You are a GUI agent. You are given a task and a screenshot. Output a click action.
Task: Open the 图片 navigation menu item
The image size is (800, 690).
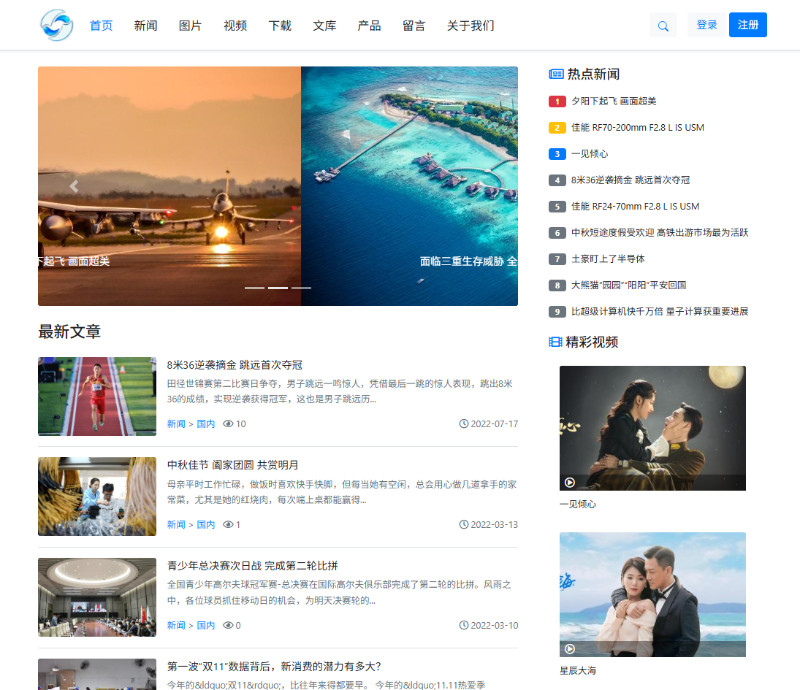(190, 26)
